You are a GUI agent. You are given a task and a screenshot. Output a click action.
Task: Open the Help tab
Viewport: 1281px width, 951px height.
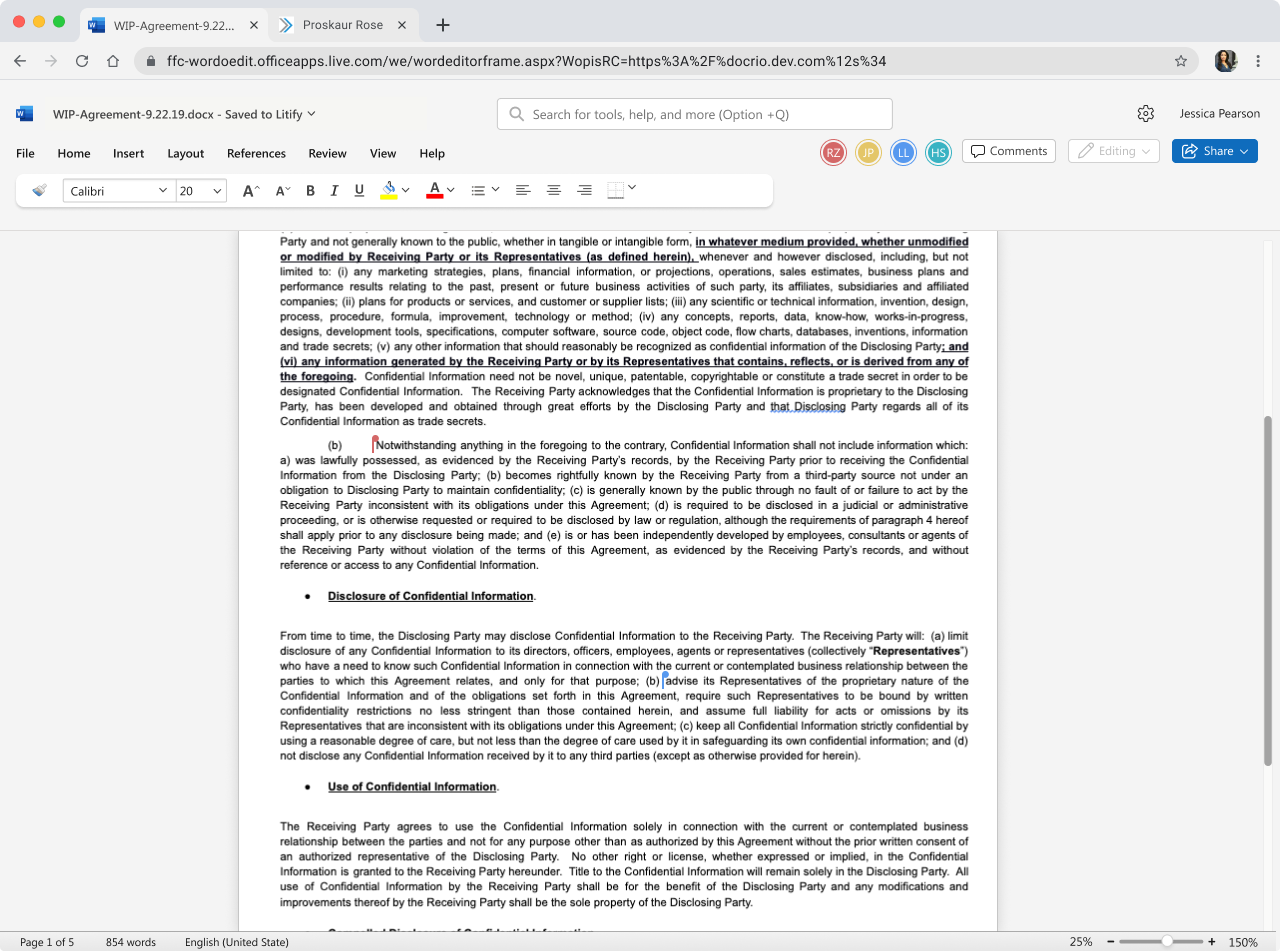point(432,153)
